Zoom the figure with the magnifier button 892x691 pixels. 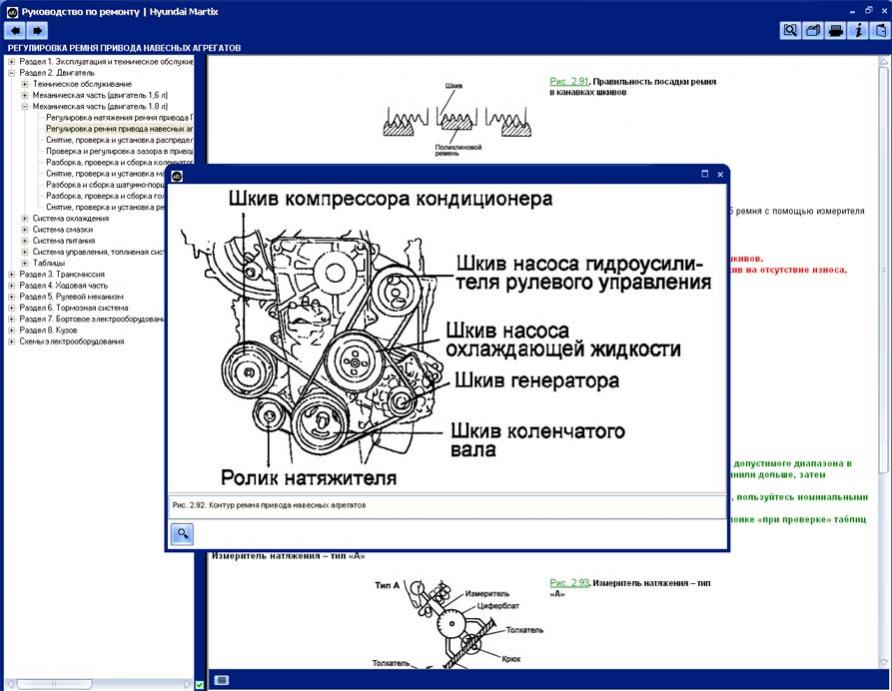182,533
